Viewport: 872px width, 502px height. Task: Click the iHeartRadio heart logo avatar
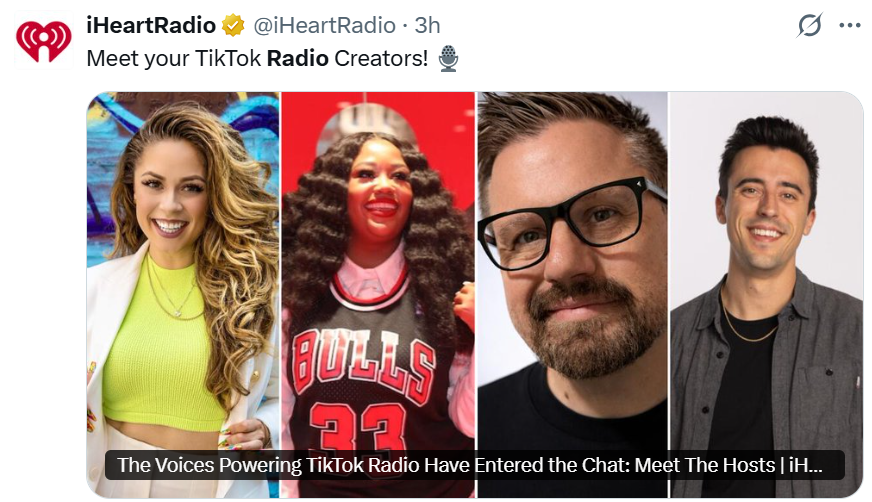coord(43,41)
